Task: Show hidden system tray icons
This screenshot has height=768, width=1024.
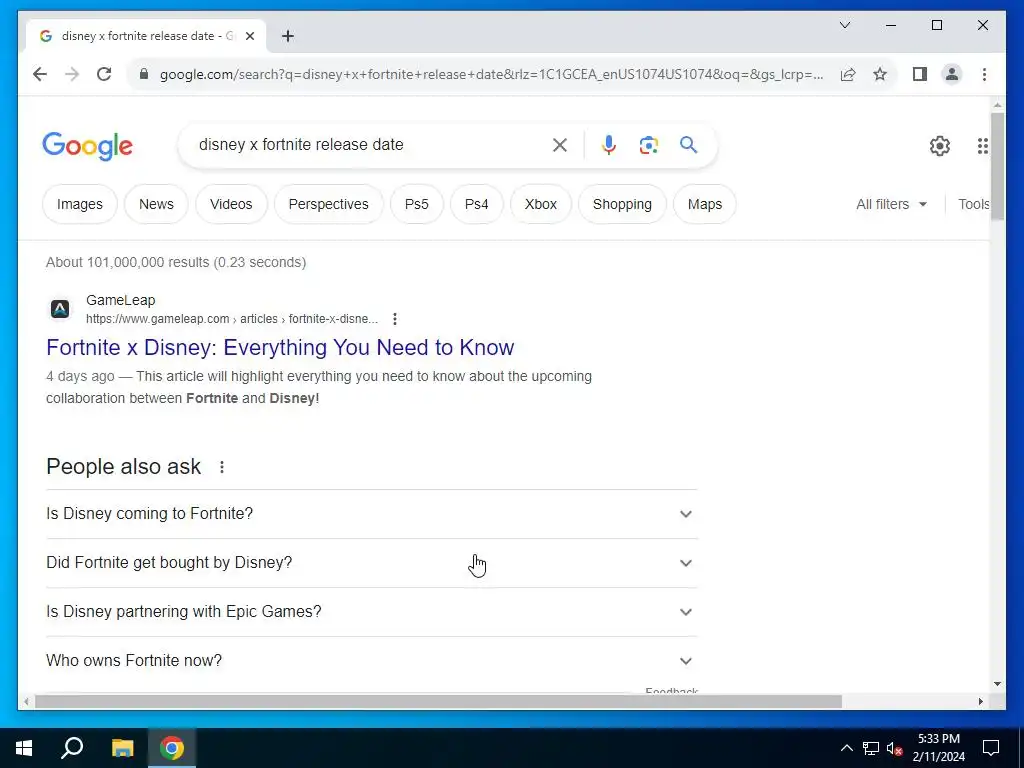Action: click(846, 748)
